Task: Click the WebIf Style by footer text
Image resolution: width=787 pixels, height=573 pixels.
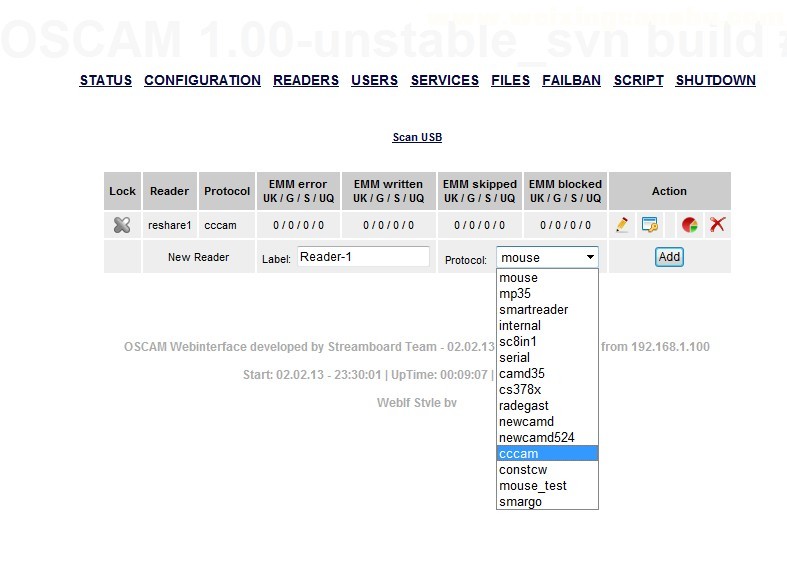Action: (x=417, y=403)
